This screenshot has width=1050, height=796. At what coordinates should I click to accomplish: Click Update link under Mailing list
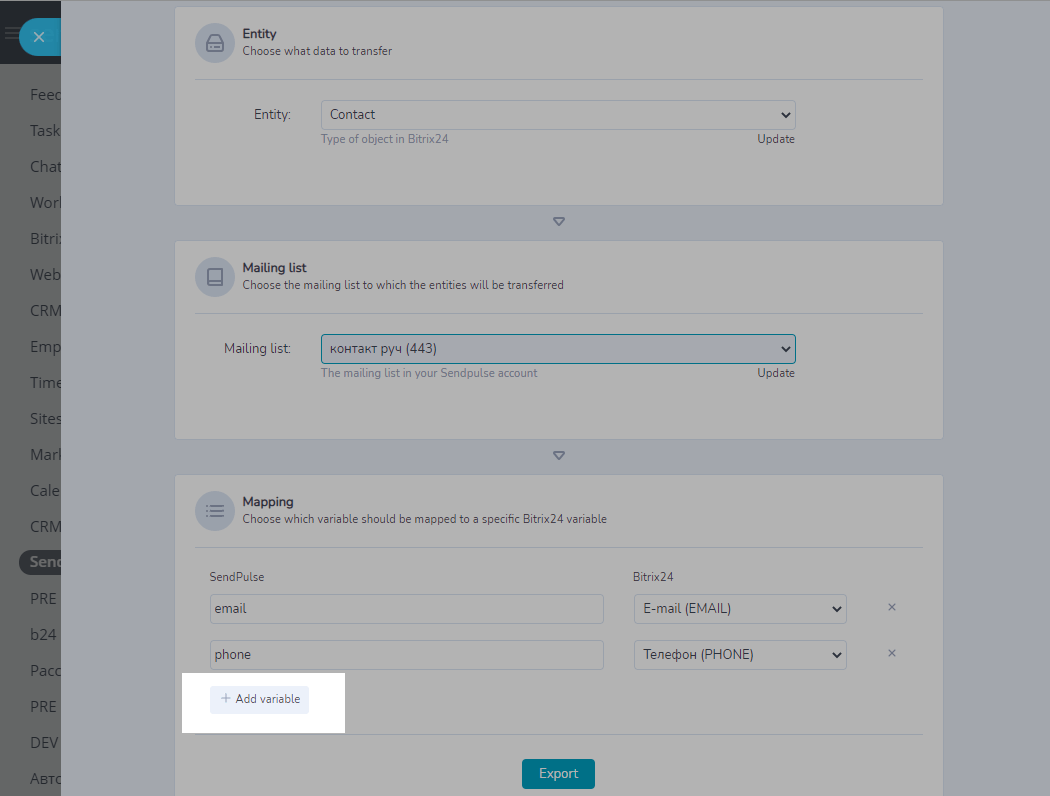(775, 373)
